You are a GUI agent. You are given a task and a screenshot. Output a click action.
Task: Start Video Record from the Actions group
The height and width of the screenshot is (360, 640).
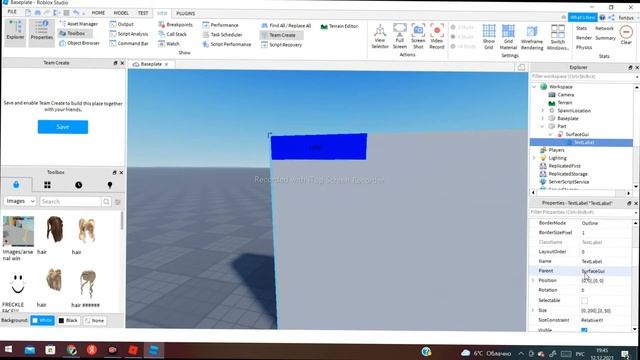(436, 36)
